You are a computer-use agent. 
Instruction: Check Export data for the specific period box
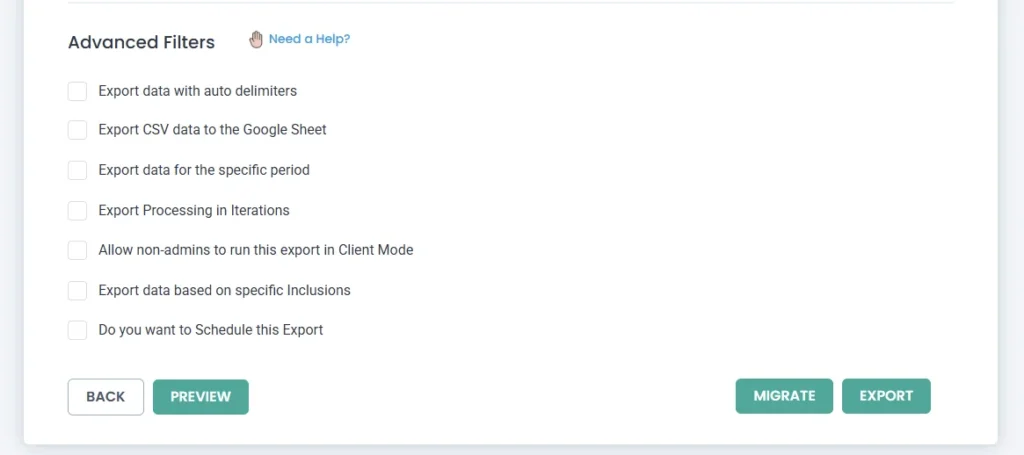[78, 170]
